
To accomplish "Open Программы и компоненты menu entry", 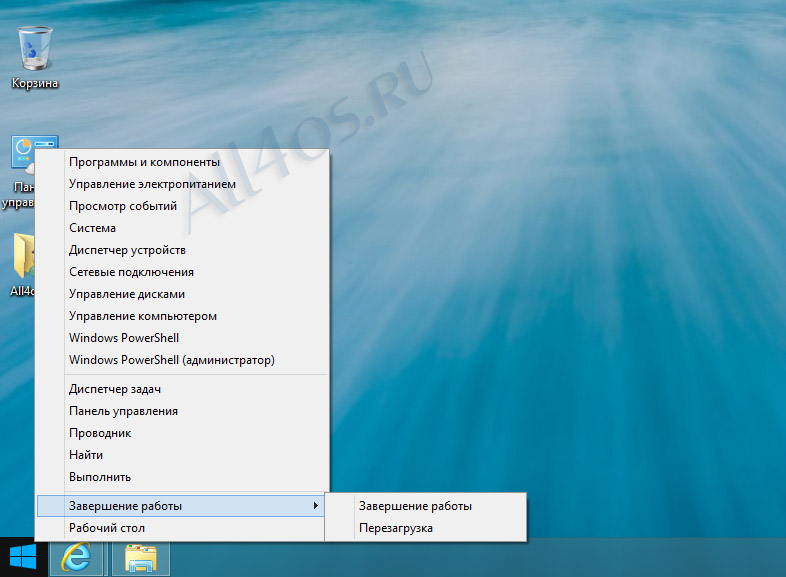I will pyautogui.click(x=182, y=162).
